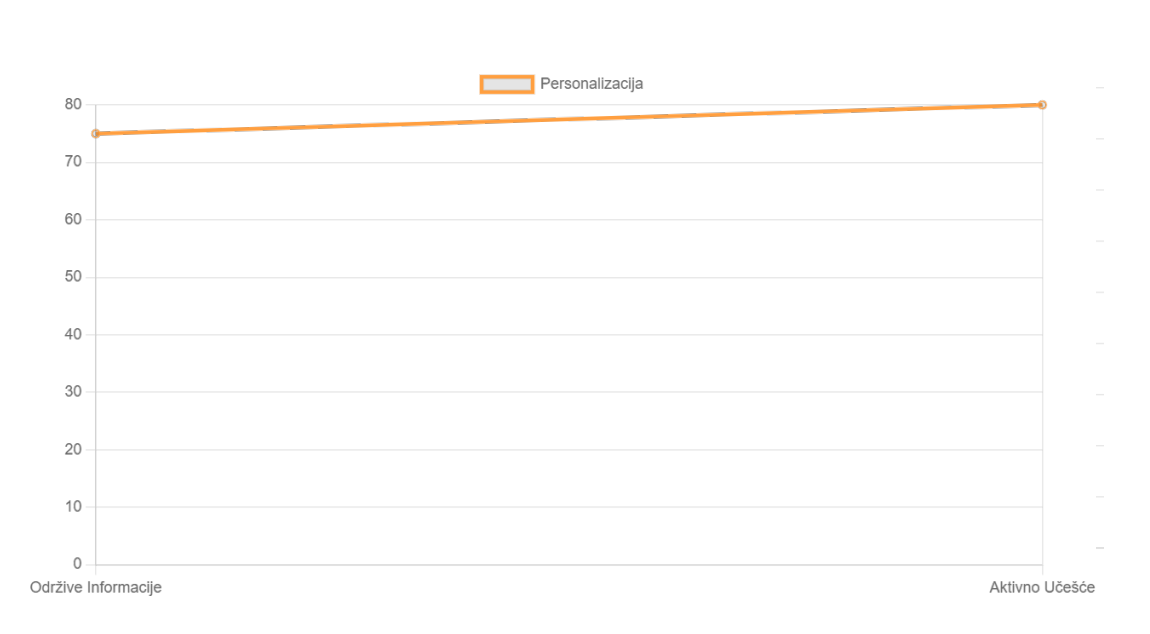Select the data point above Aktivno Učešće
This screenshot has height=634, width=1150.
pyautogui.click(x=1042, y=105)
